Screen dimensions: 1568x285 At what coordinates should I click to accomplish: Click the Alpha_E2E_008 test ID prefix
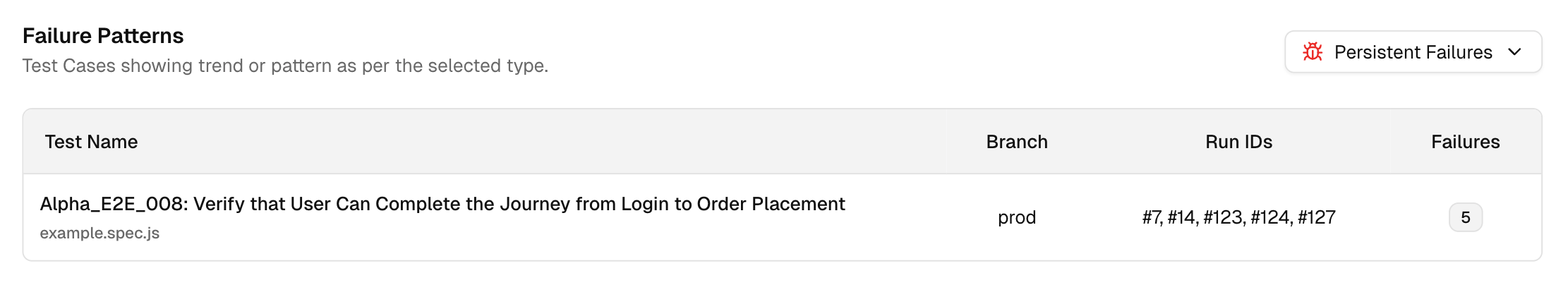[x=112, y=205]
